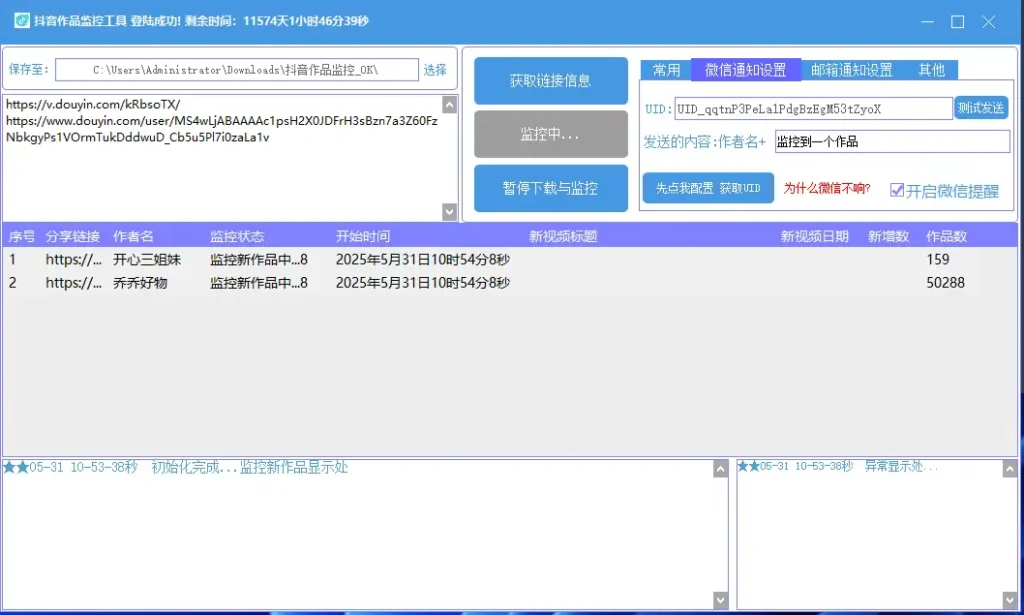Click the 作者名 column header
1024x615 pixels.
[133, 236]
